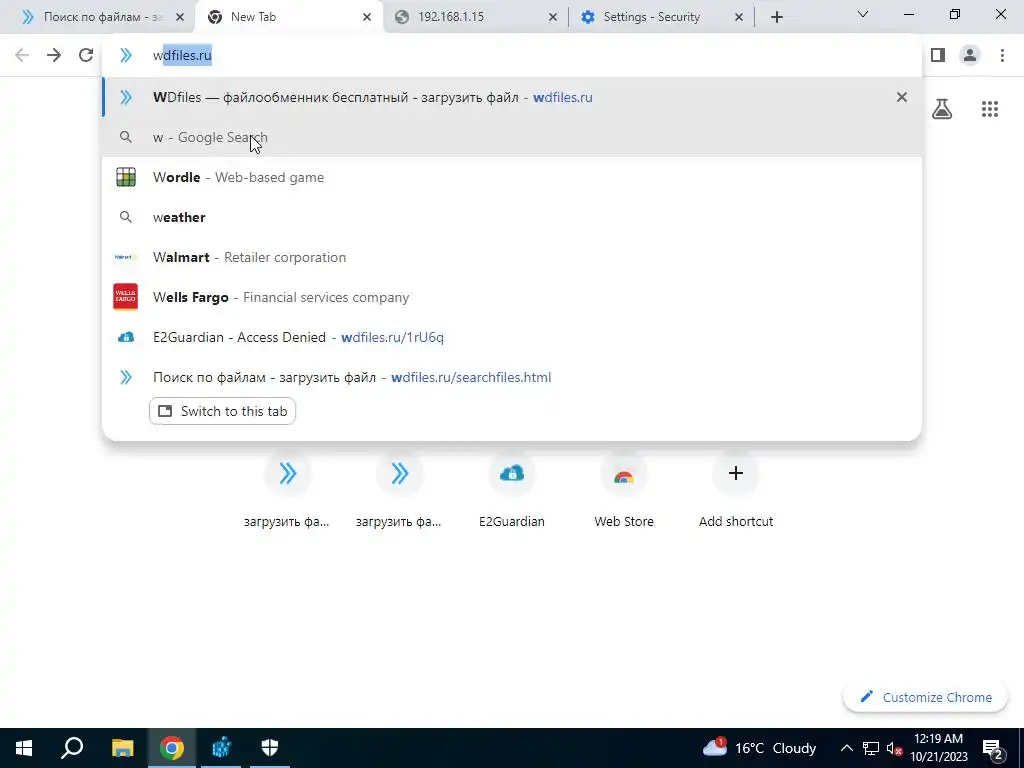Open the E2Guardian Access Denied suggestion
The width and height of the screenshot is (1024, 768).
pyautogui.click(x=512, y=337)
